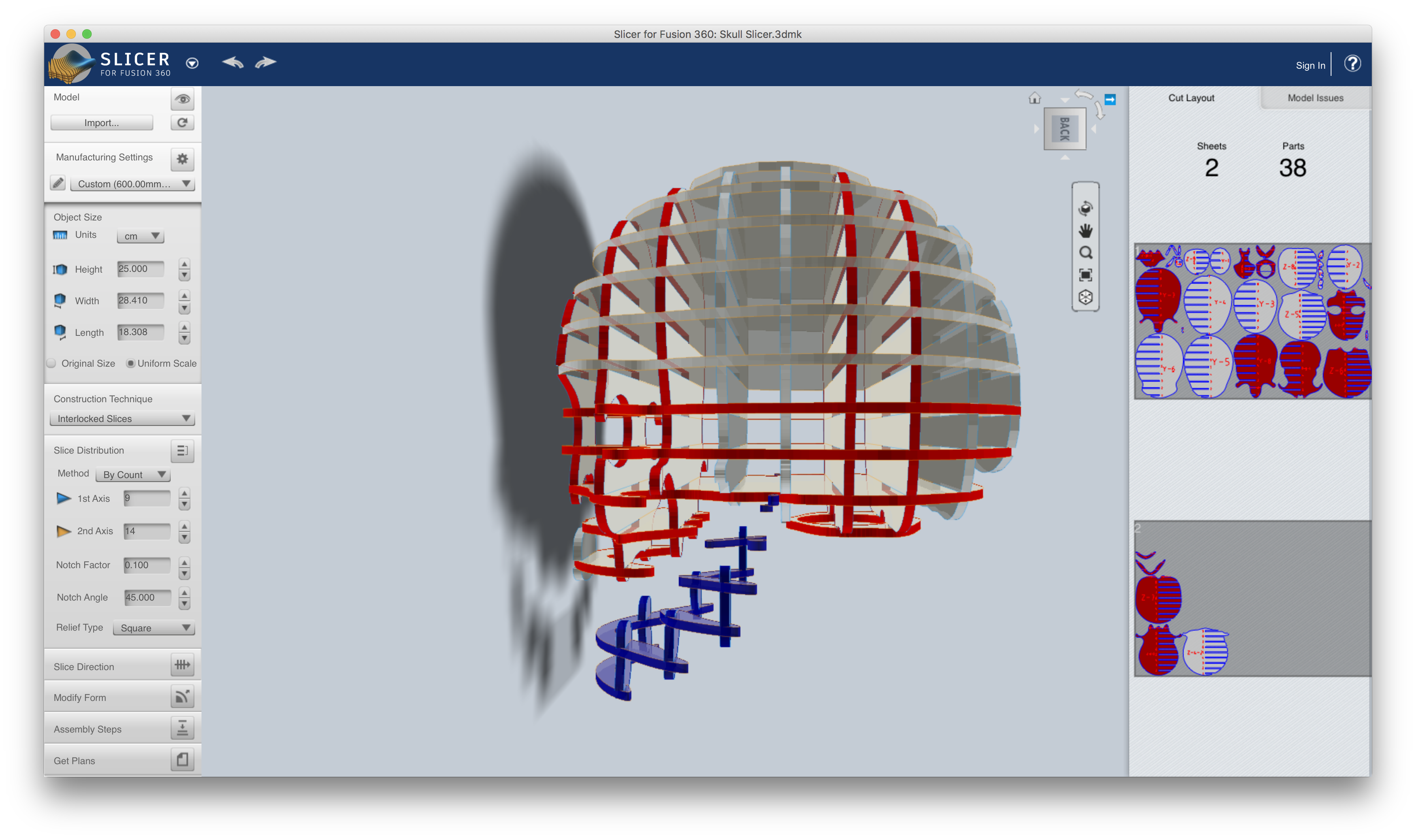Open the Units cm dropdown
The width and height of the screenshot is (1416, 840).
[x=140, y=236]
